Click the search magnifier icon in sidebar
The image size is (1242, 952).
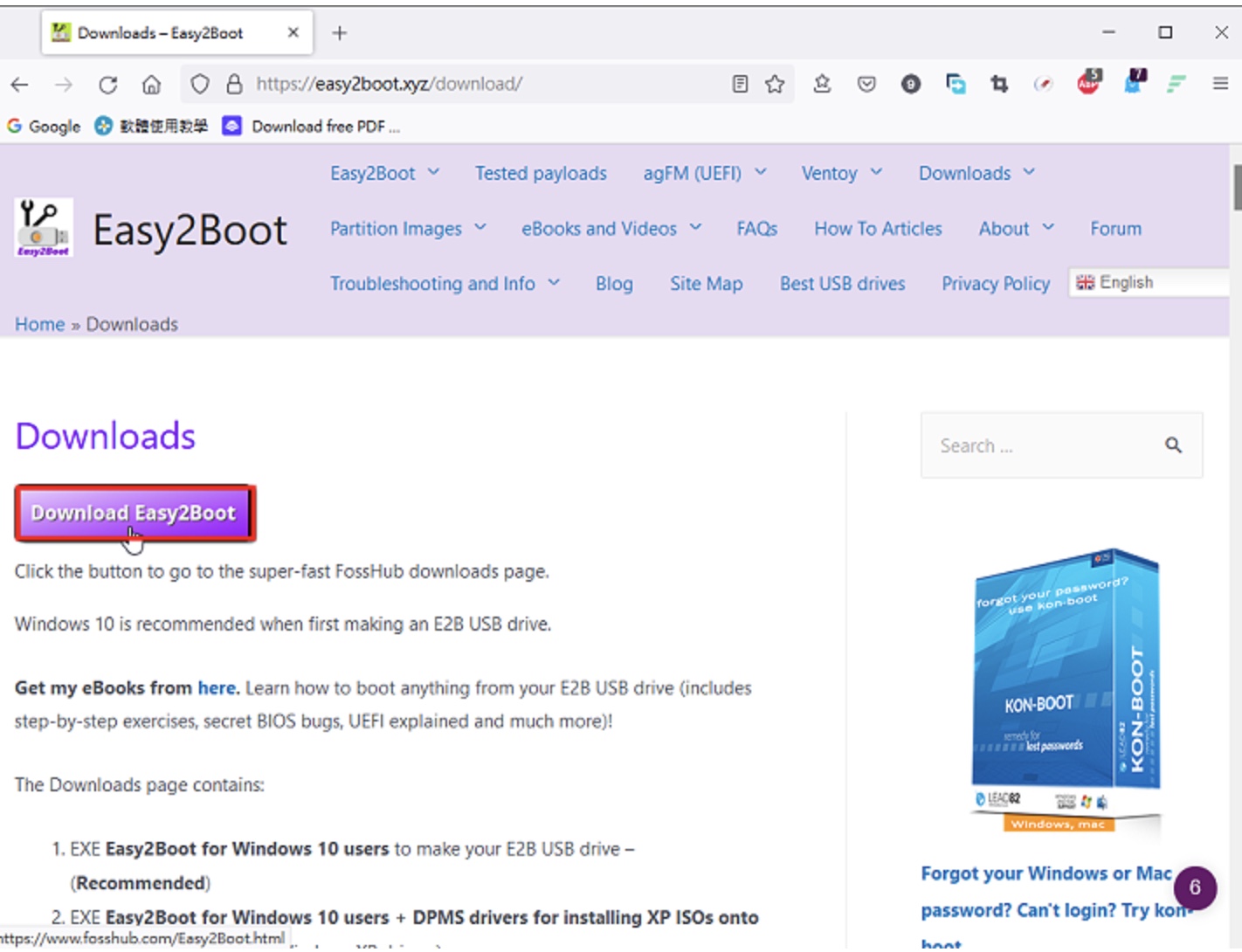[1173, 445]
